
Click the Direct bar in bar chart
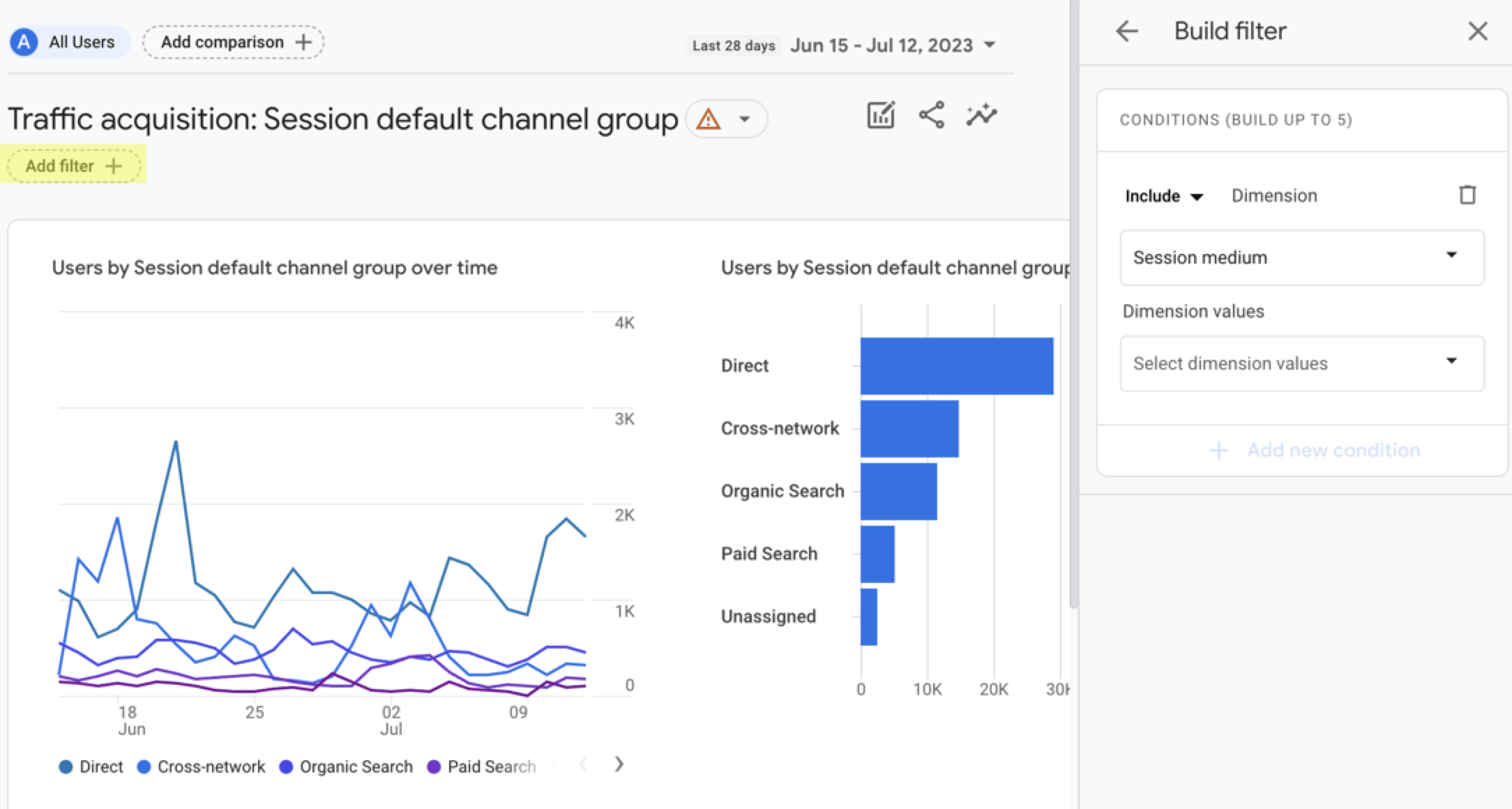click(957, 366)
